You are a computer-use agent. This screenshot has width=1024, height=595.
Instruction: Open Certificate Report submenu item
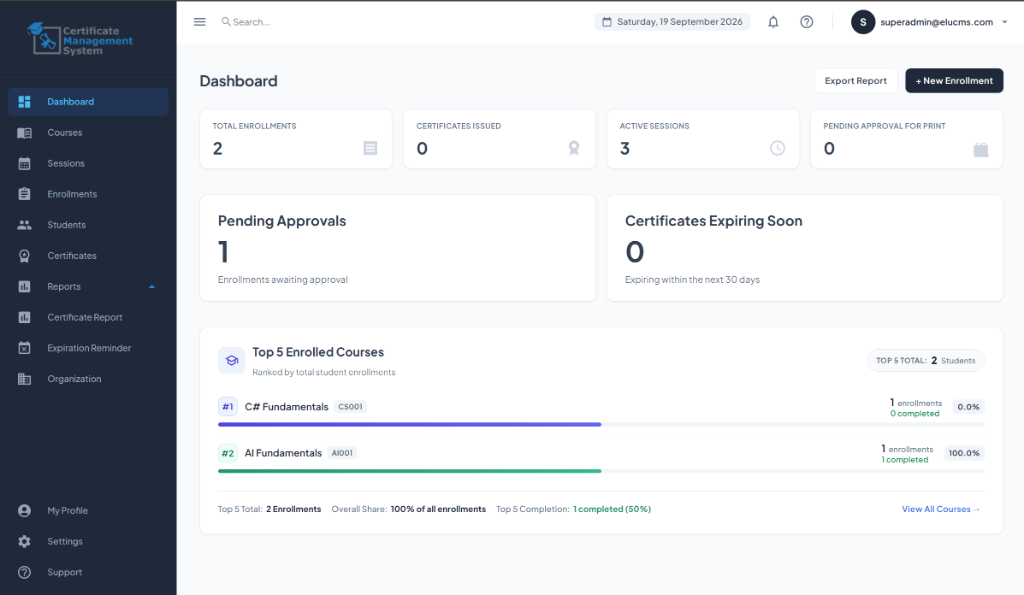(x=88, y=317)
